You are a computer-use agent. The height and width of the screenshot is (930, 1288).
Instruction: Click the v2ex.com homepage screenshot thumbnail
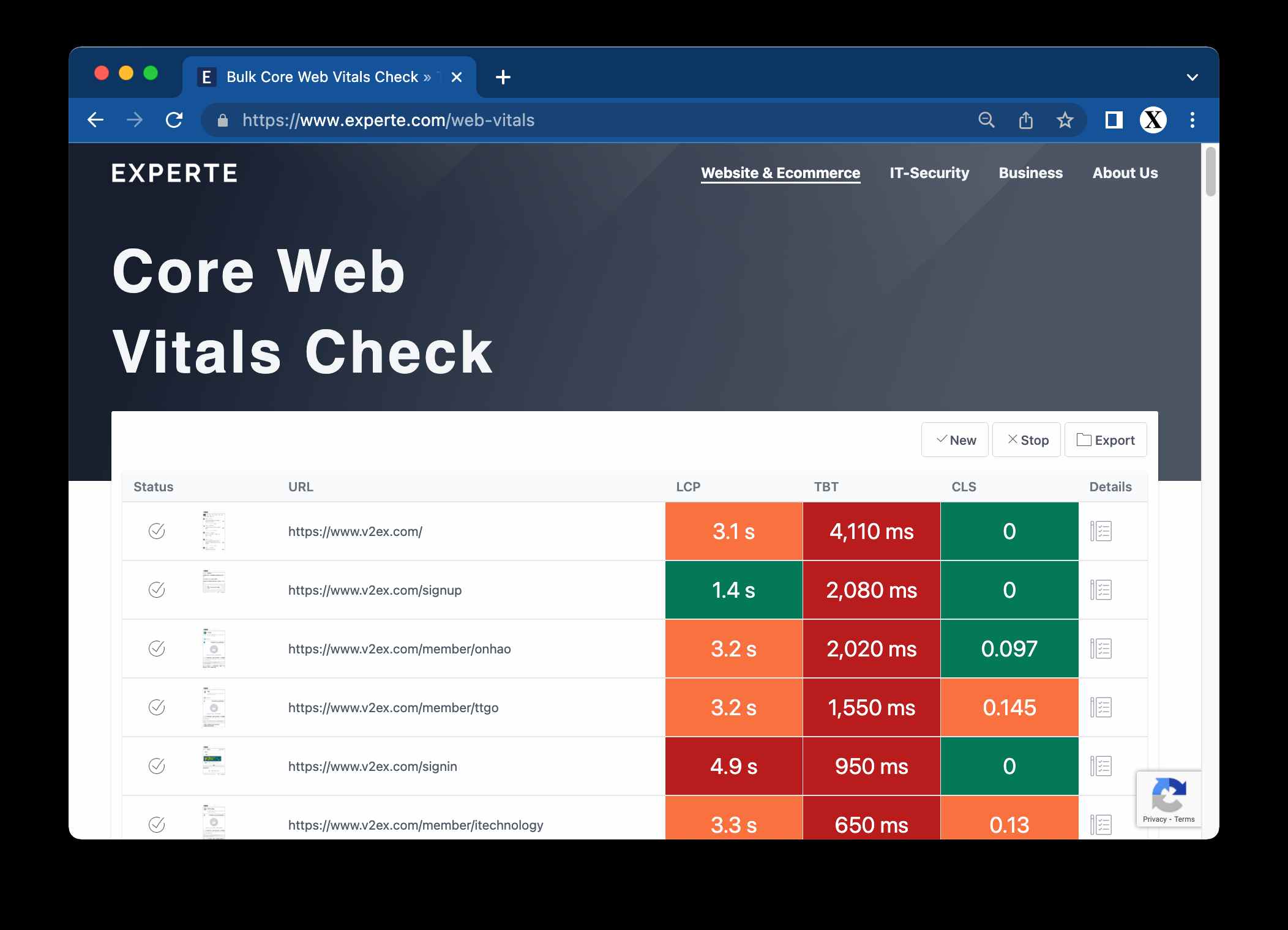point(214,530)
